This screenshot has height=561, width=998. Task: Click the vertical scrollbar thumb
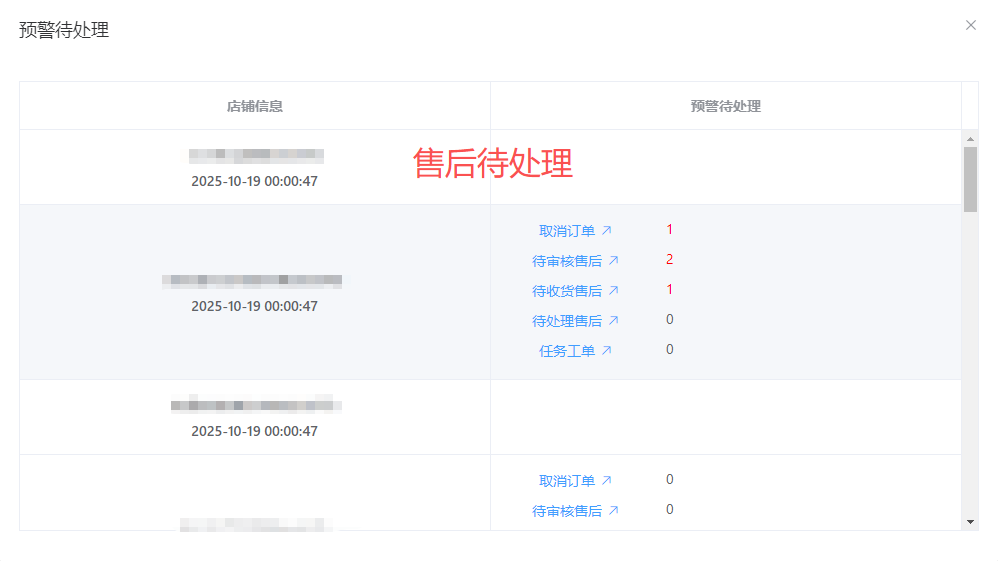(x=970, y=178)
